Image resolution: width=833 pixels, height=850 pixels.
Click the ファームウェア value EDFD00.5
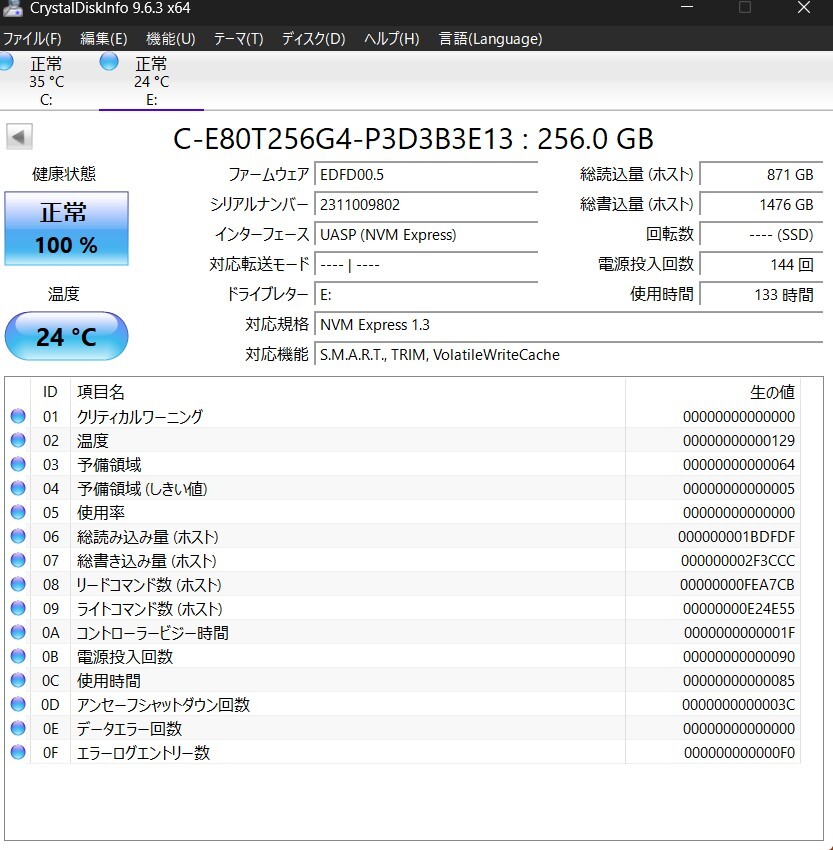tap(426, 175)
